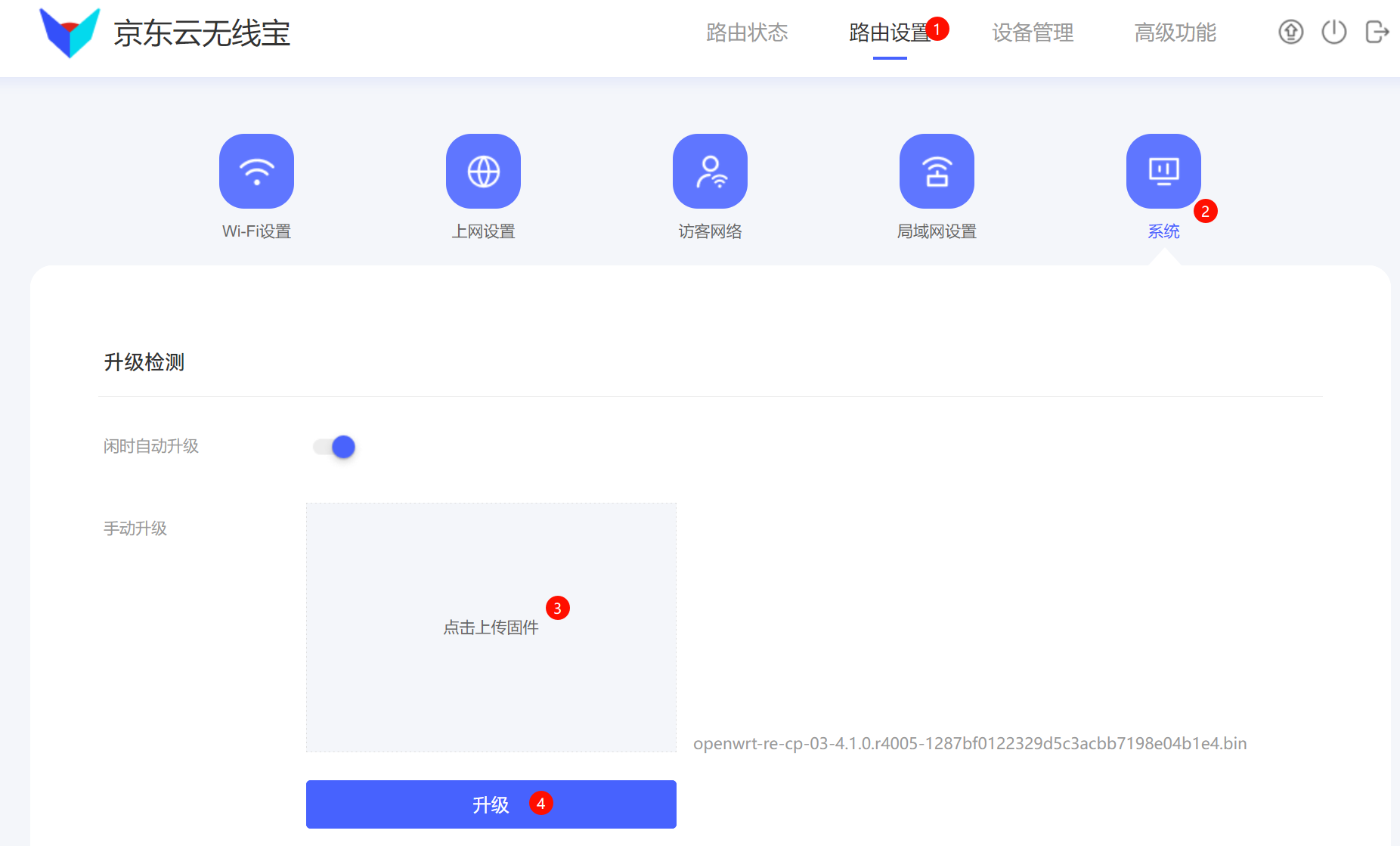Click the 京东云无线宝 title text
The width and height of the screenshot is (1400, 846).
202,33
